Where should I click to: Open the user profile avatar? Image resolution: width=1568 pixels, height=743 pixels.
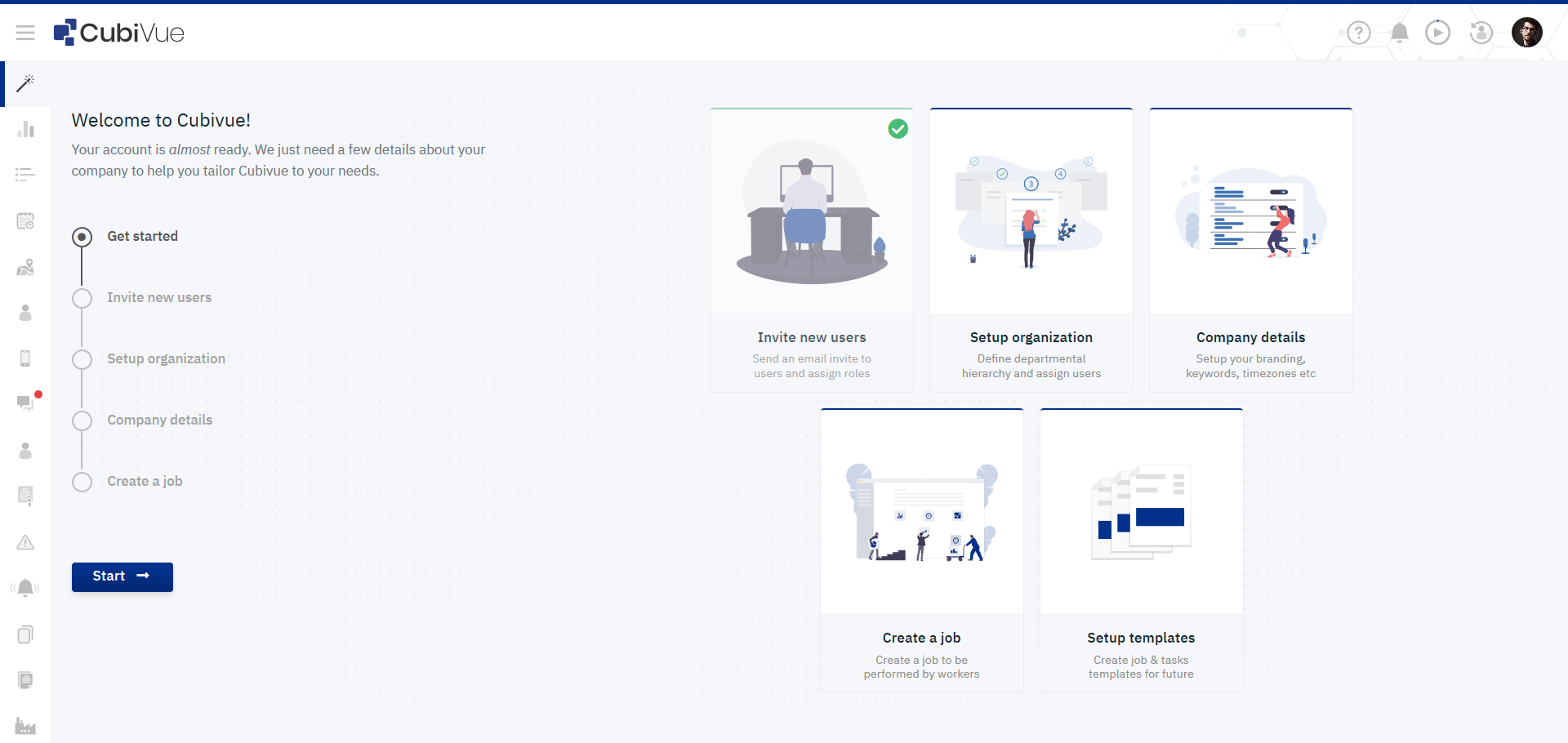point(1526,33)
